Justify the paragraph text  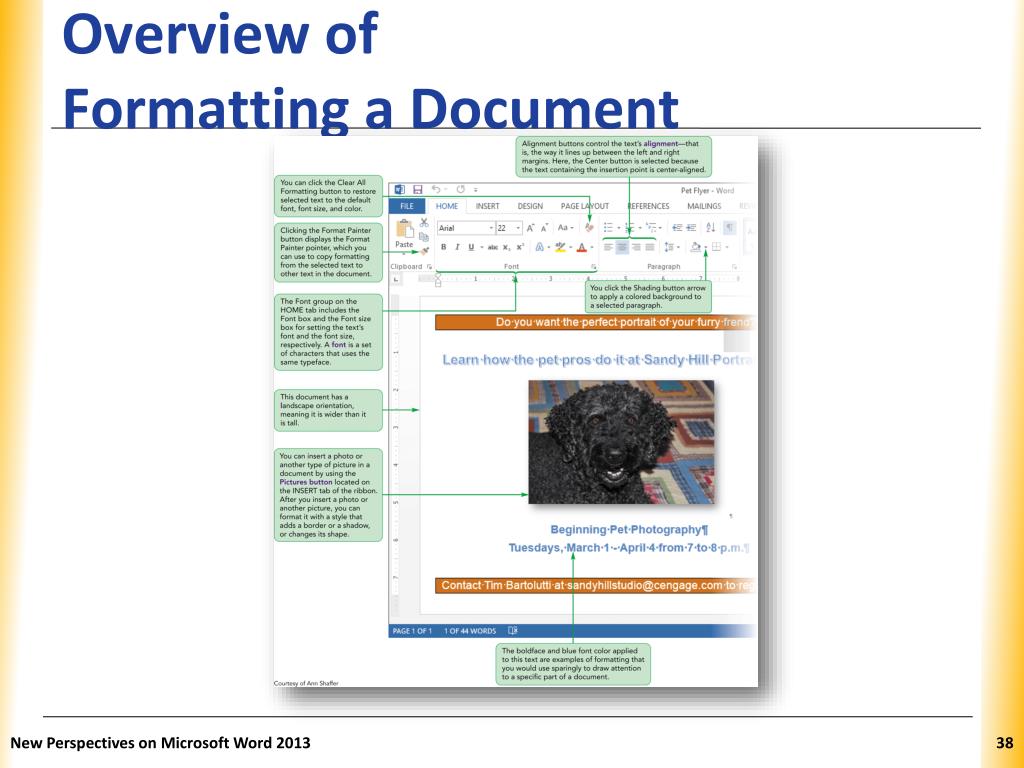650,247
